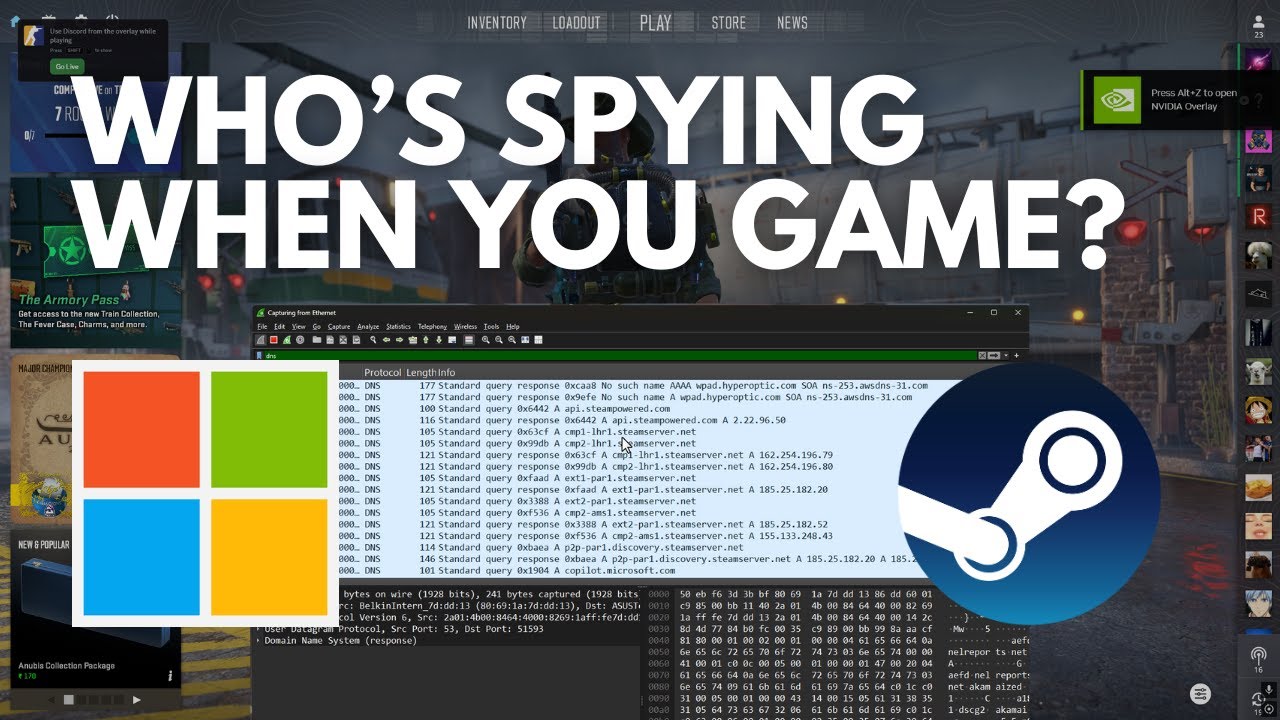Zoom out Wireshark packet text
The image size is (1280, 720).
pos(499,340)
